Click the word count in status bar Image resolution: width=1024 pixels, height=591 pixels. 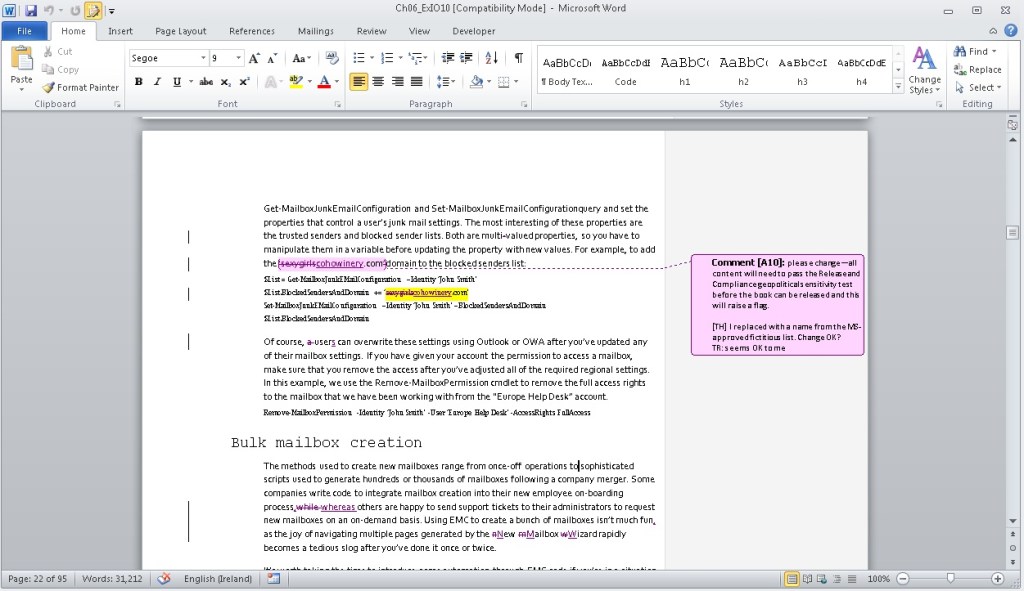tap(111, 579)
